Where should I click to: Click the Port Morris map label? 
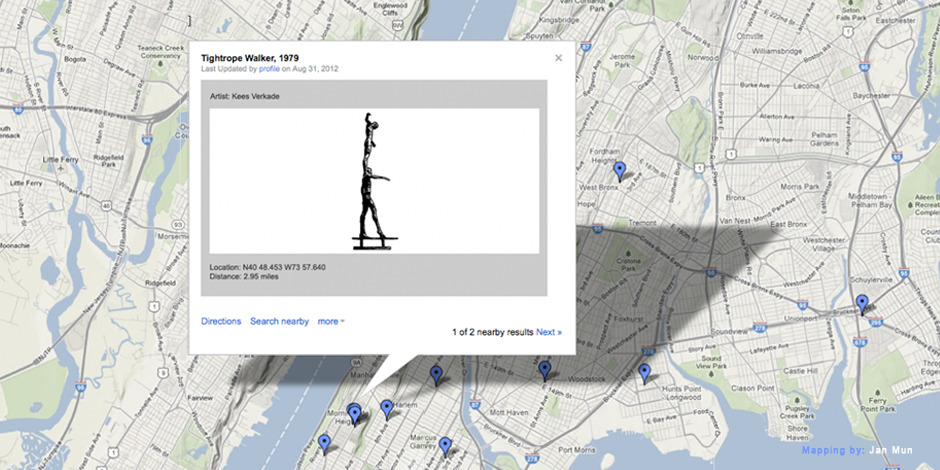click(575, 450)
